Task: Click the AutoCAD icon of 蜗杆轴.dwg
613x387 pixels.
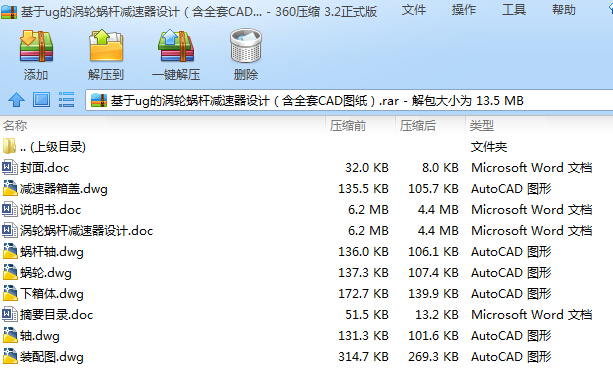Action: pos(10,251)
